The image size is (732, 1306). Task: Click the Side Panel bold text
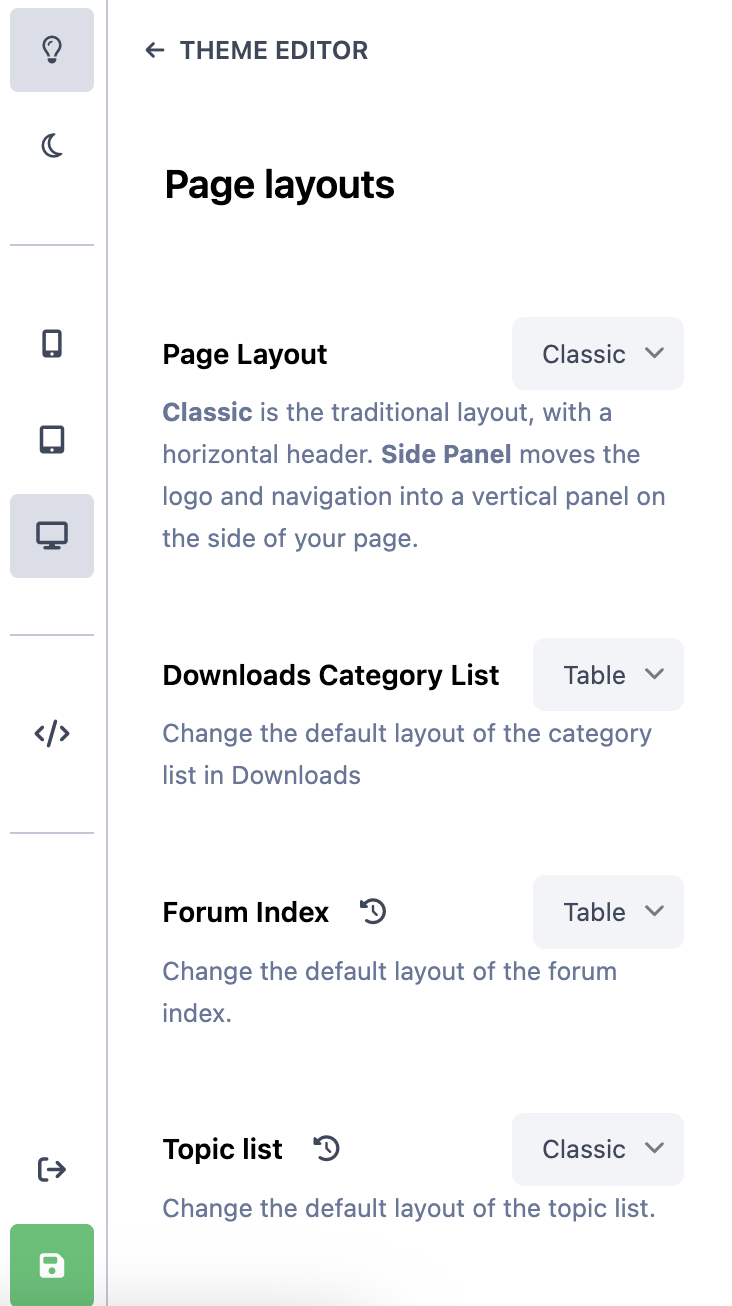tap(446, 454)
